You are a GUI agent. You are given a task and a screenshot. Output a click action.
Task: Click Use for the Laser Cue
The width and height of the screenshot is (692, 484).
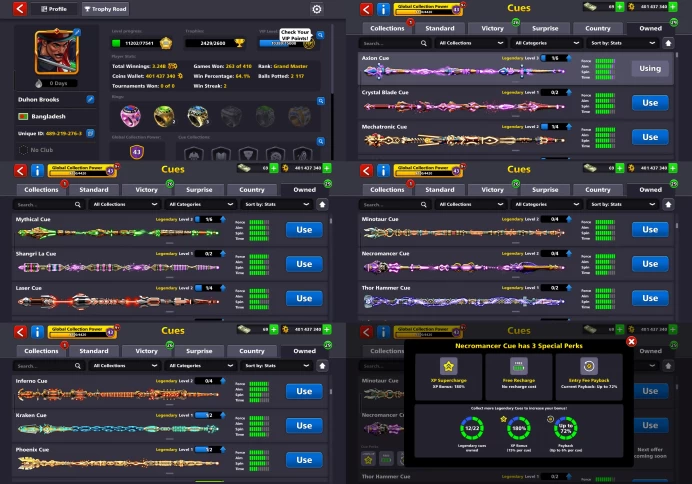[304, 299]
